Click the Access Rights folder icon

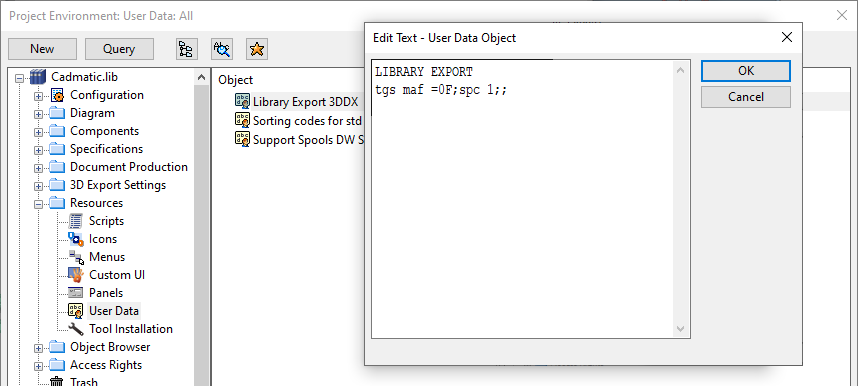57,365
